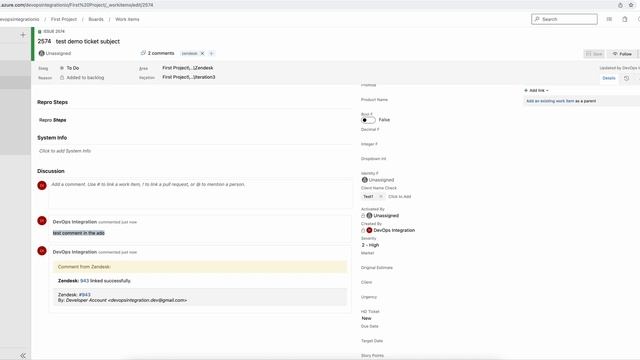Open the Iteration path field
Image resolution: width=640 pixels, height=360 pixels.
tap(189, 77)
